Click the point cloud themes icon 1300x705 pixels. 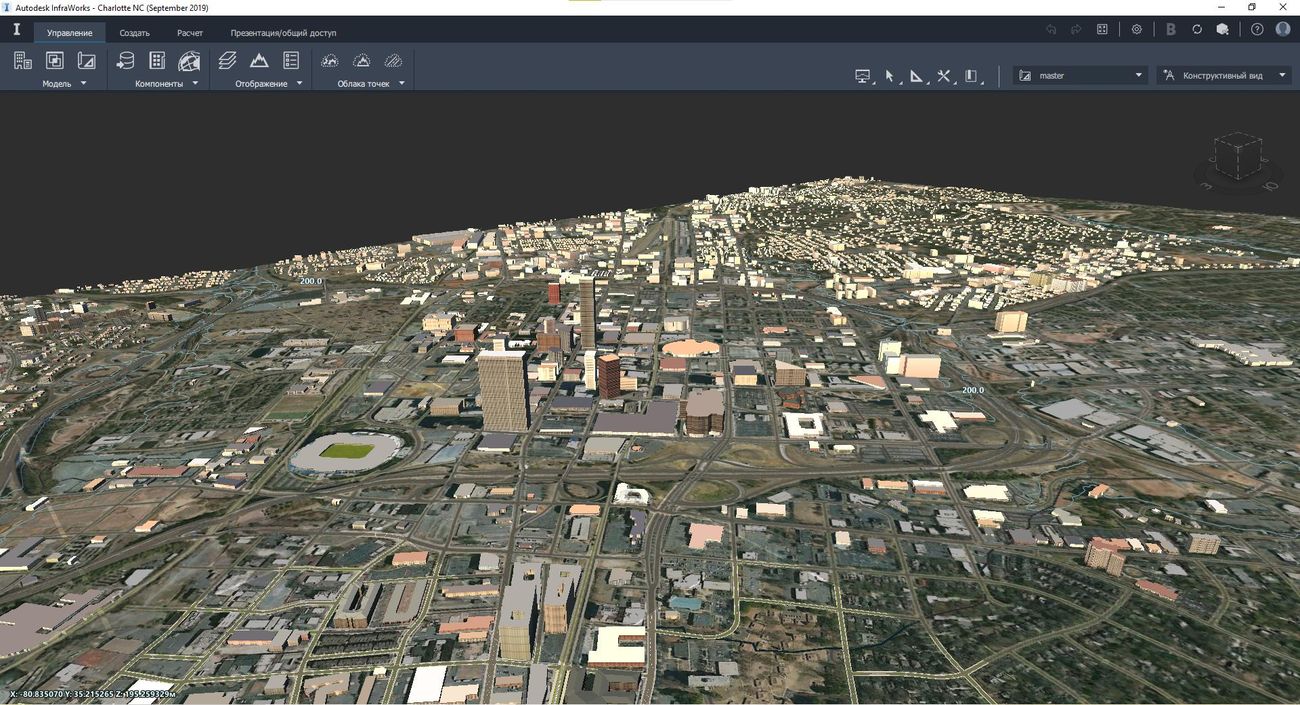click(362, 60)
